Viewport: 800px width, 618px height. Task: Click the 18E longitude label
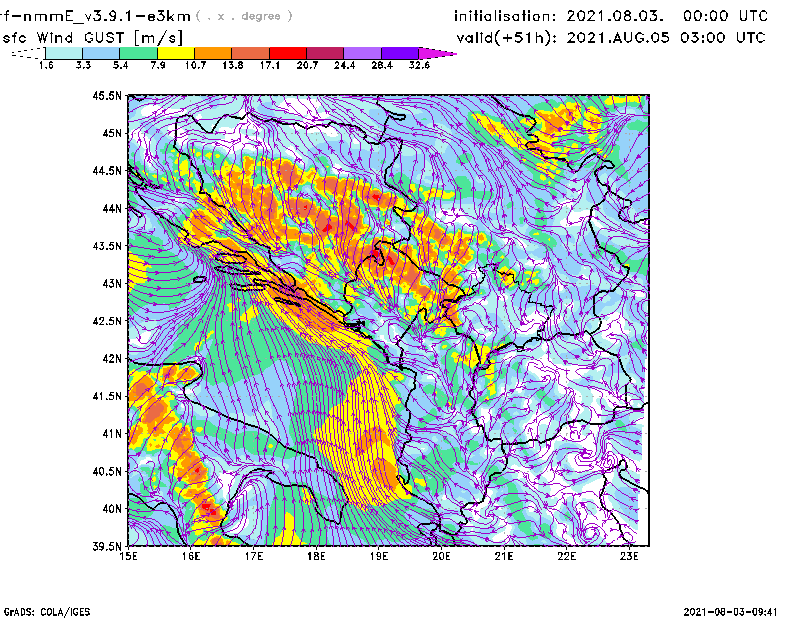pyautogui.click(x=316, y=556)
